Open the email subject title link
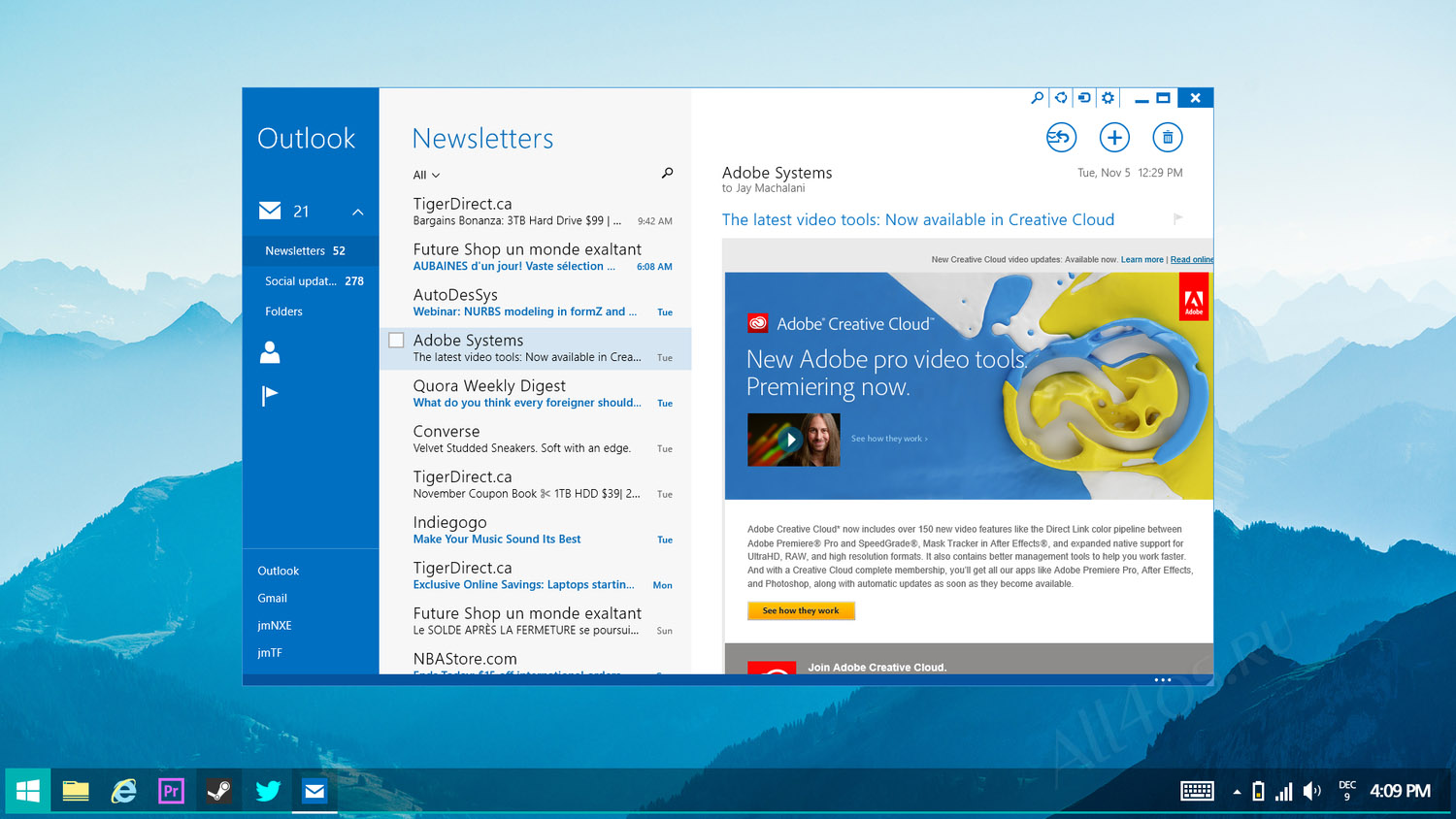Screen dimensions: 1456x819 point(917,219)
